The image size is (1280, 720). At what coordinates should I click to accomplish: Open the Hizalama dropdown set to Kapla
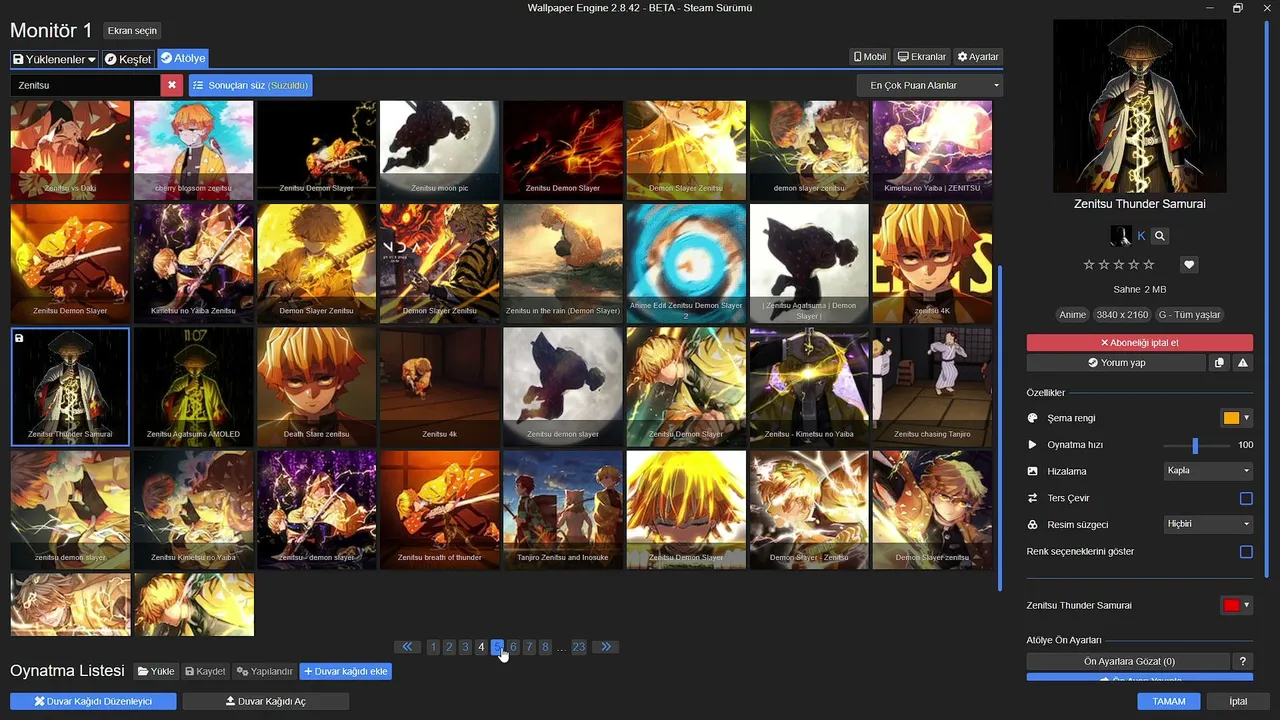tap(1208, 471)
